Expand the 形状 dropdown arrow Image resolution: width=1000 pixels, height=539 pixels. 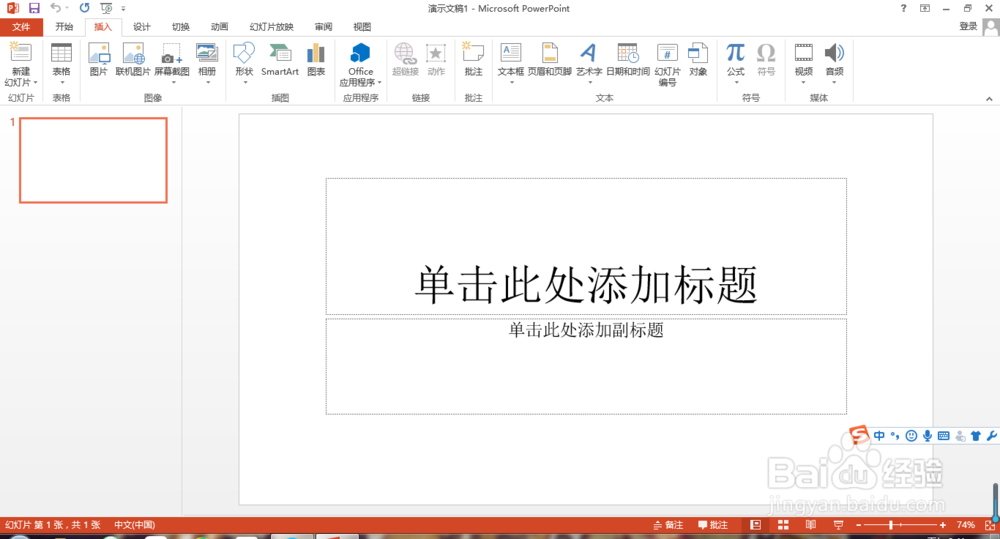[245, 82]
